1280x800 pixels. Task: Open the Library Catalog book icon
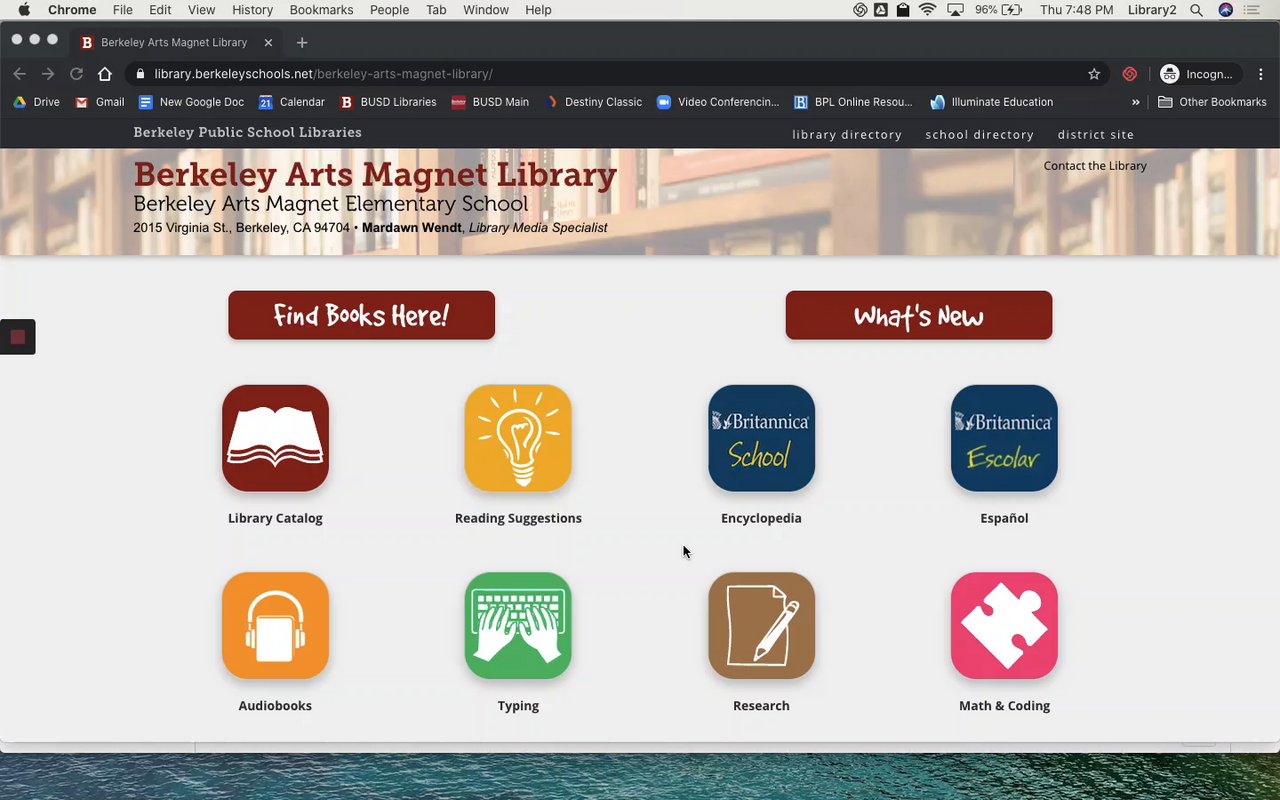275,438
